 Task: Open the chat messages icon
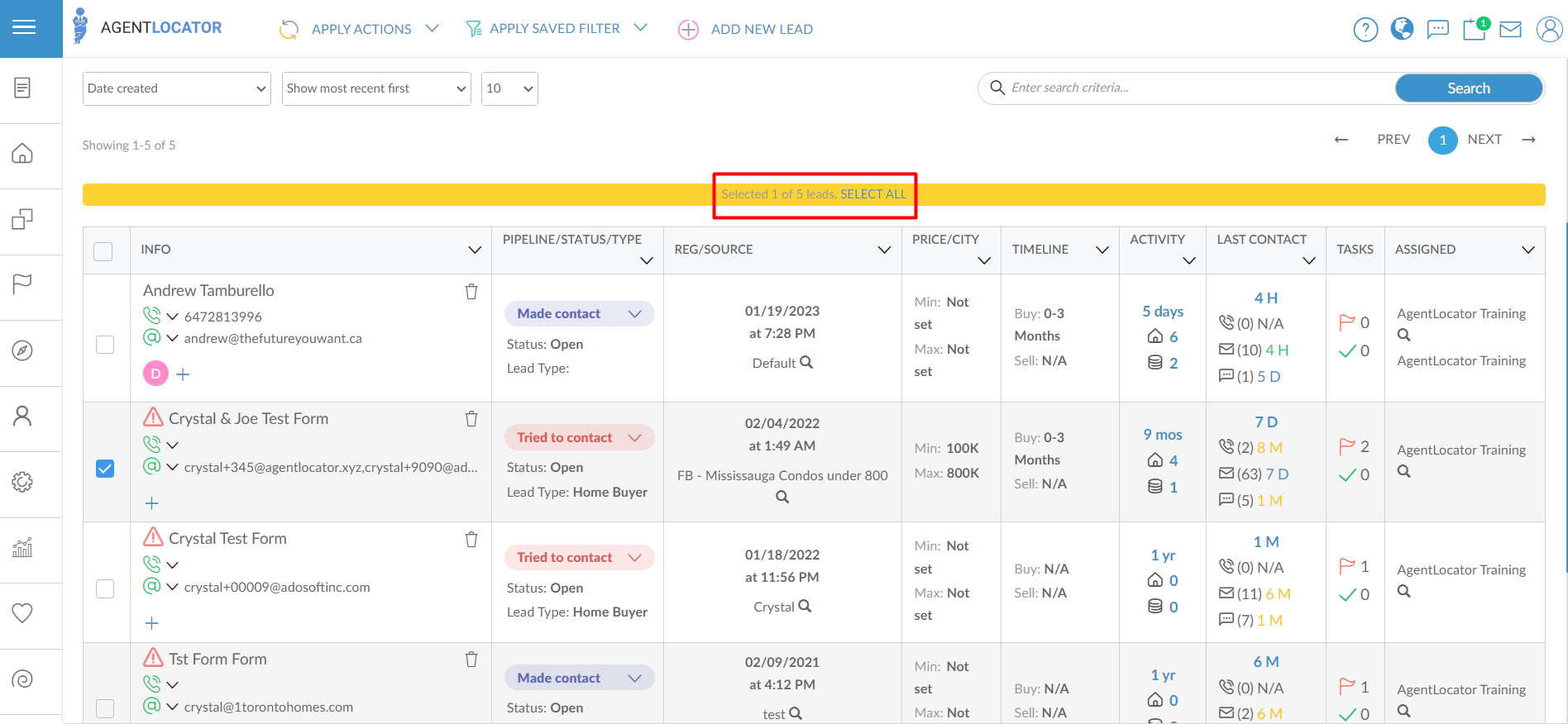click(x=1438, y=30)
